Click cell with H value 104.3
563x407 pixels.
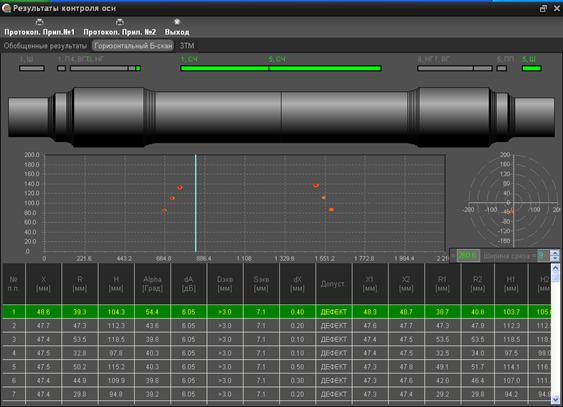(x=116, y=312)
